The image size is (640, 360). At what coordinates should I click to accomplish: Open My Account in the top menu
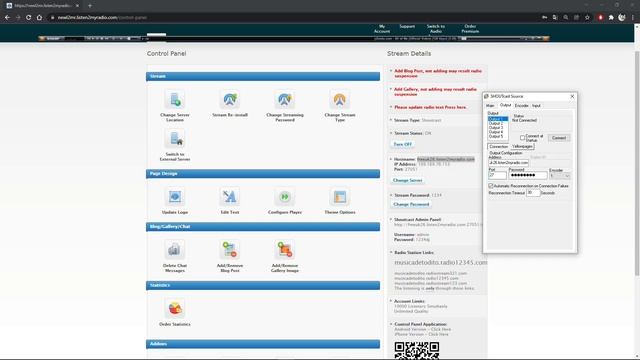pos(382,29)
